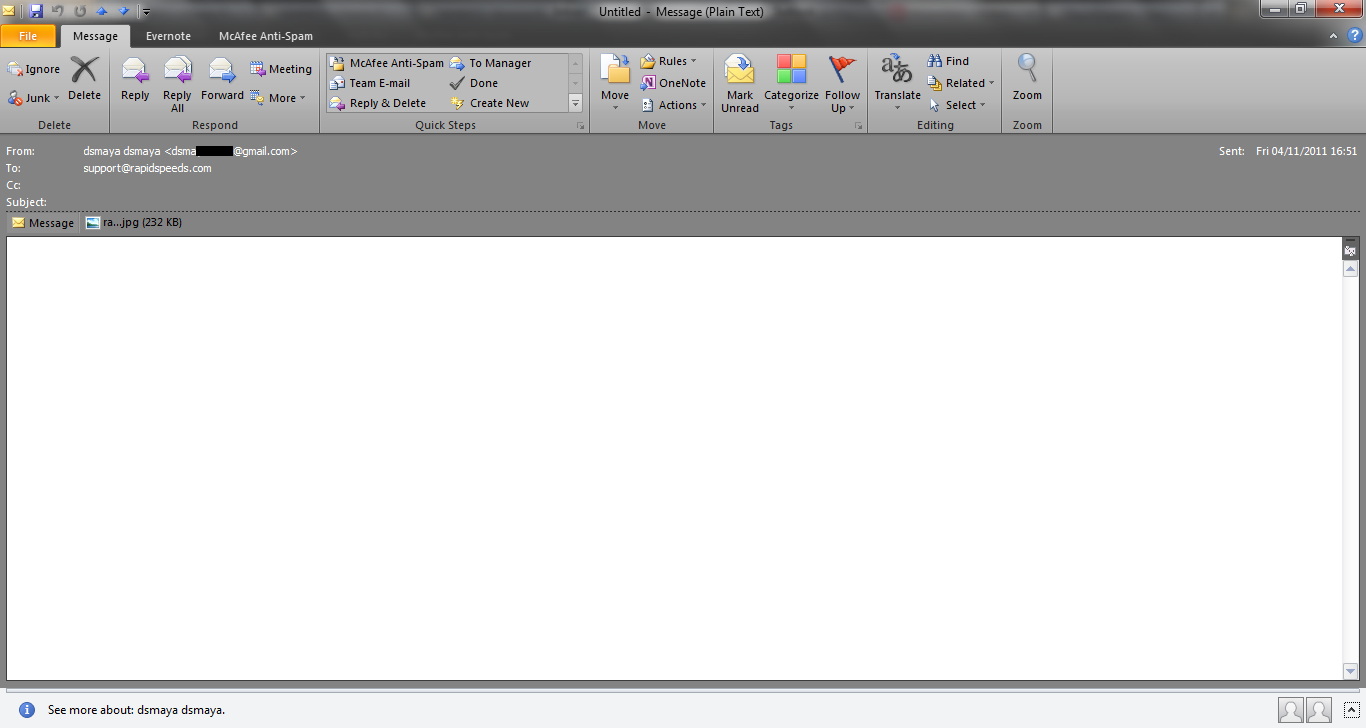Image resolution: width=1366 pixels, height=728 pixels.
Task: Switch to the Message tab
Action: [x=95, y=36]
